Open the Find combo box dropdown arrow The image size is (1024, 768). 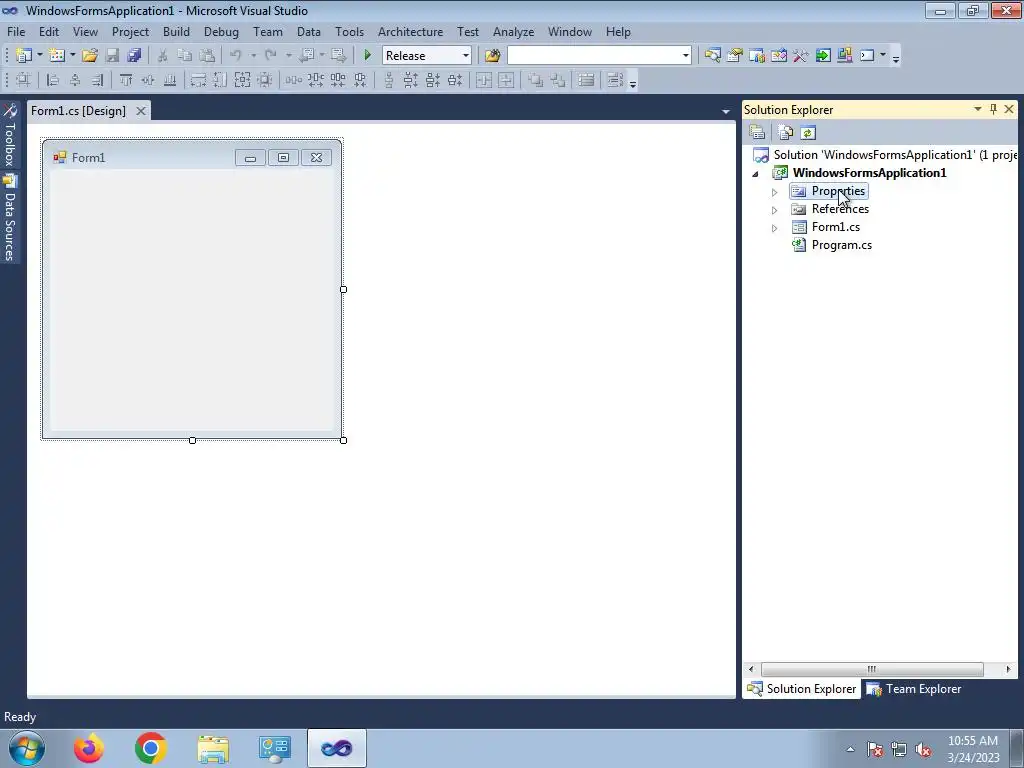(x=686, y=56)
